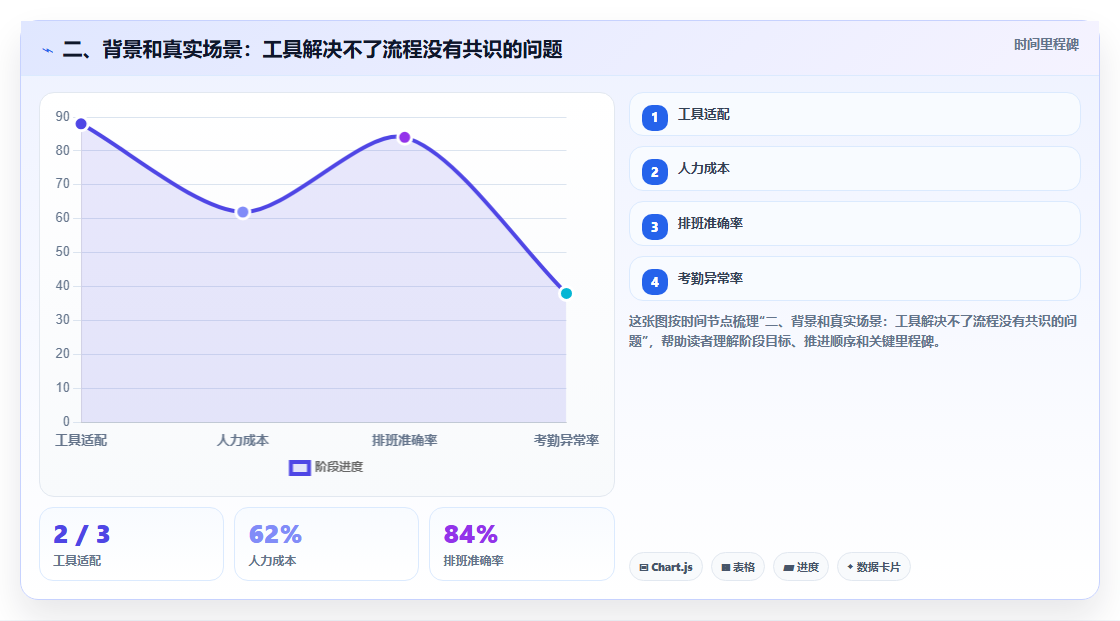Click the Chart.js tag
The height and width of the screenshot is (621, 1120).
click(x=666, y=567)
